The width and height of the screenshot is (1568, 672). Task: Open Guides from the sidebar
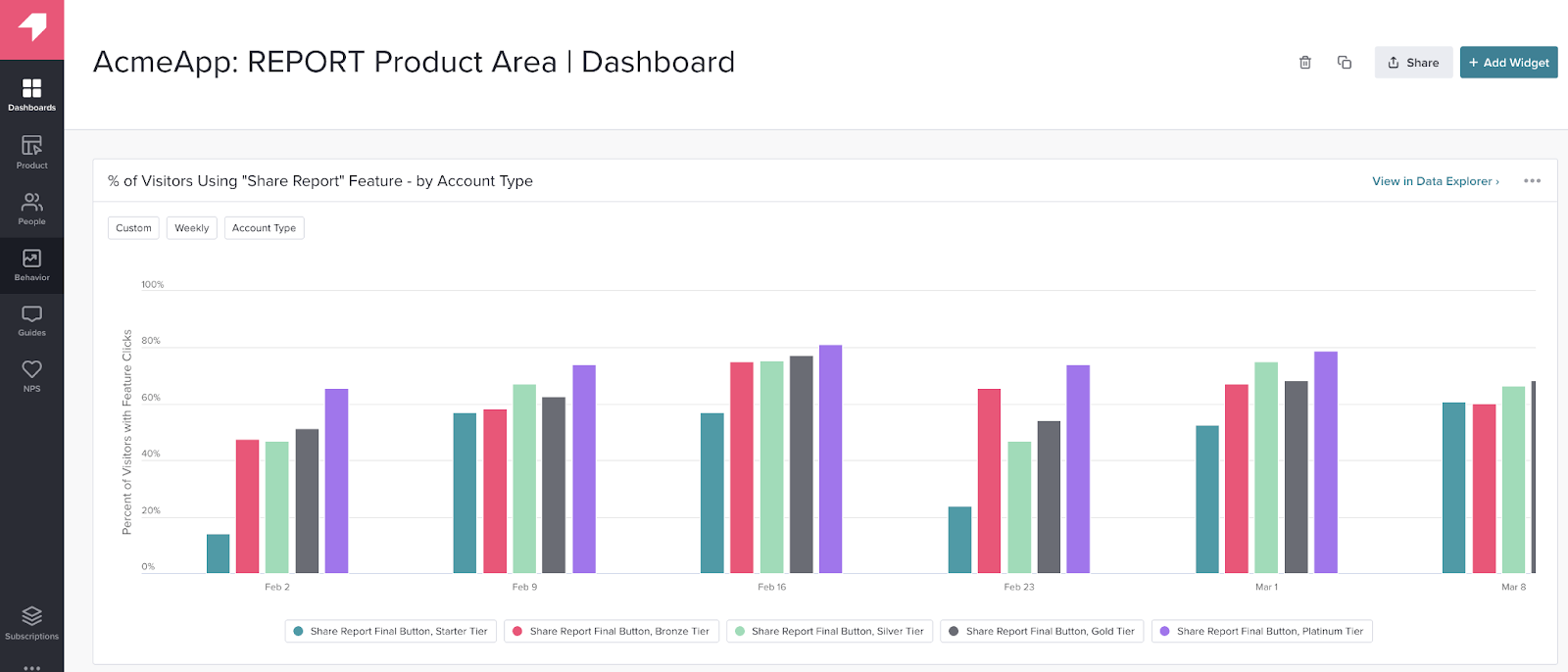click(31, 320)
